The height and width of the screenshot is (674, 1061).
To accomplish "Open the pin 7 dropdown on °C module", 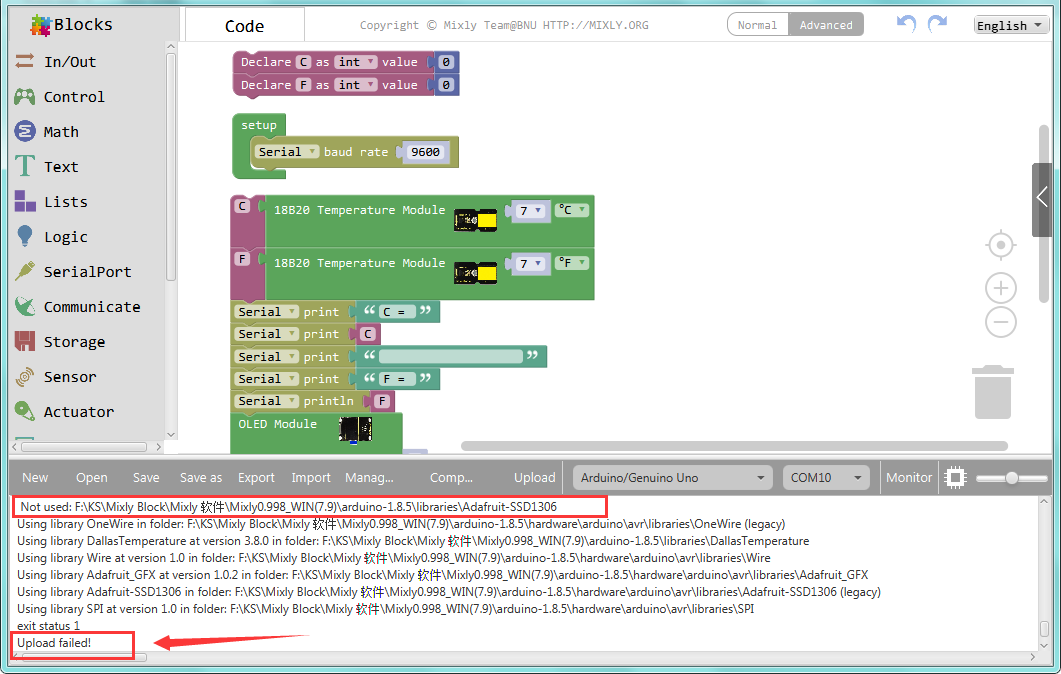I will (x=530, y=210).
